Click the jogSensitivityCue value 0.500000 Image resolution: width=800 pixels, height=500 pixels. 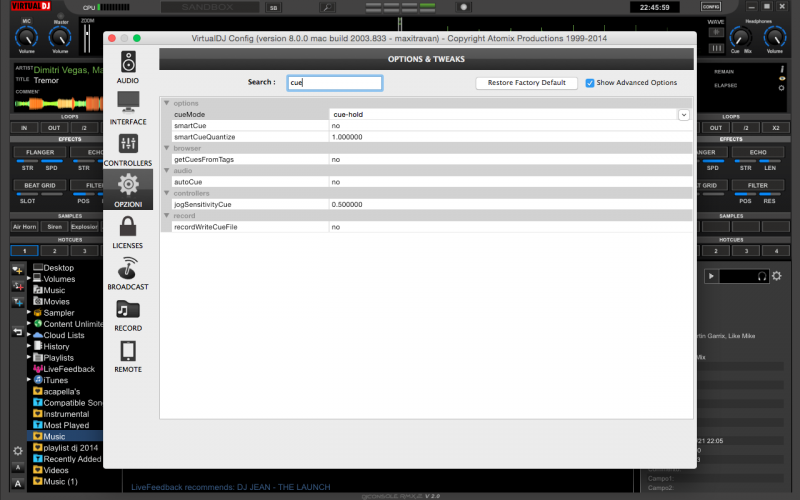click(x=347, y=204)
